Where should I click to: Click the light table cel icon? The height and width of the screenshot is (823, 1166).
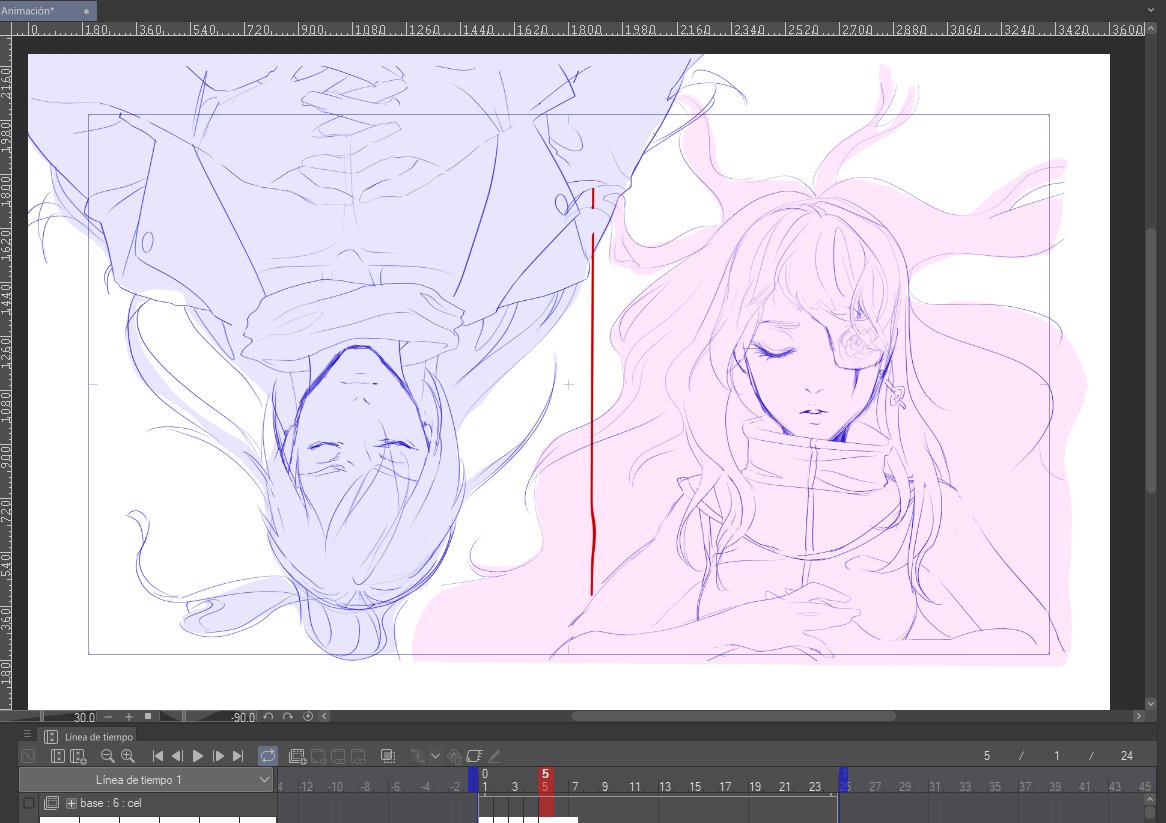[x=474, y=756]
